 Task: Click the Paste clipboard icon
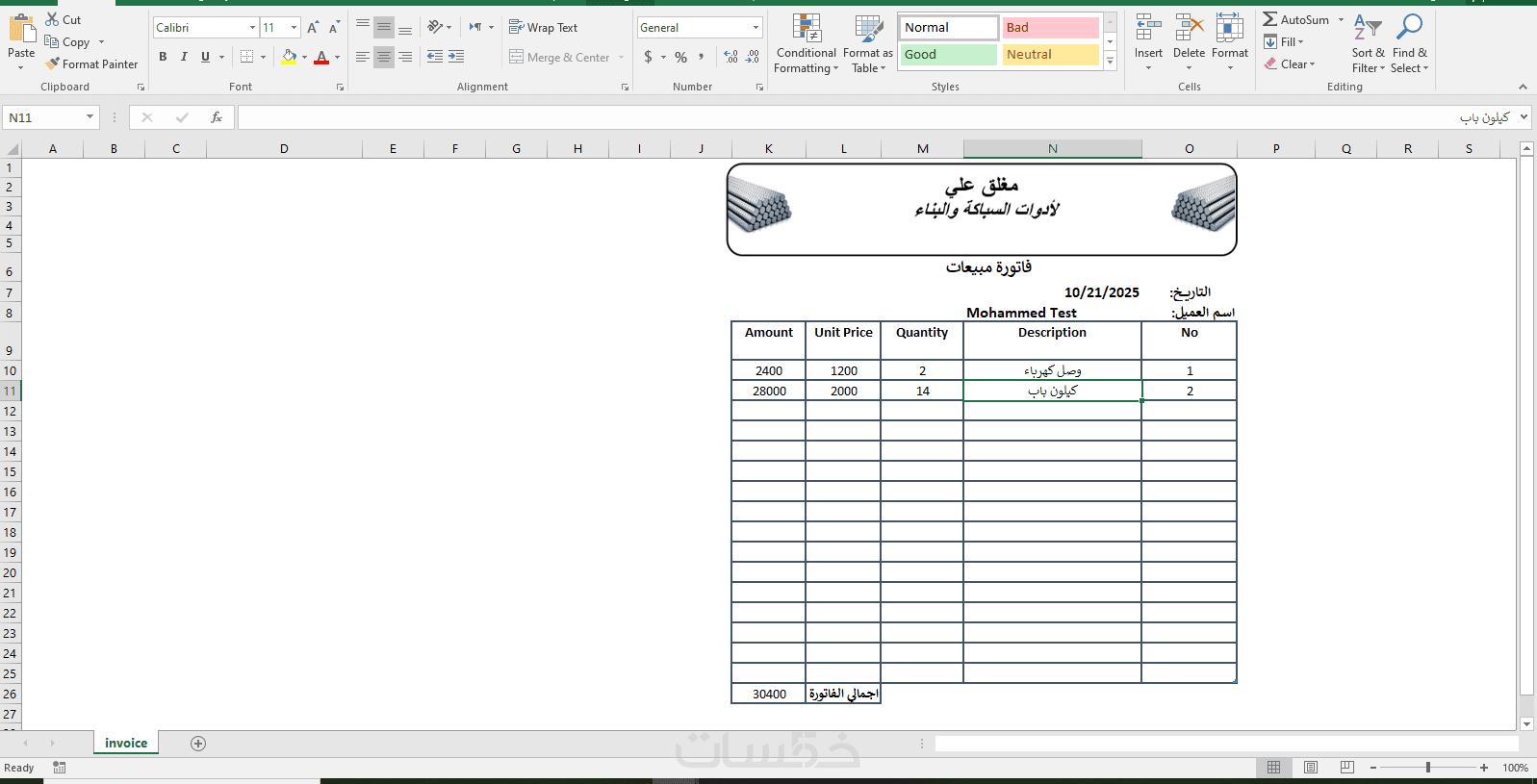click(x=21, y=29)
